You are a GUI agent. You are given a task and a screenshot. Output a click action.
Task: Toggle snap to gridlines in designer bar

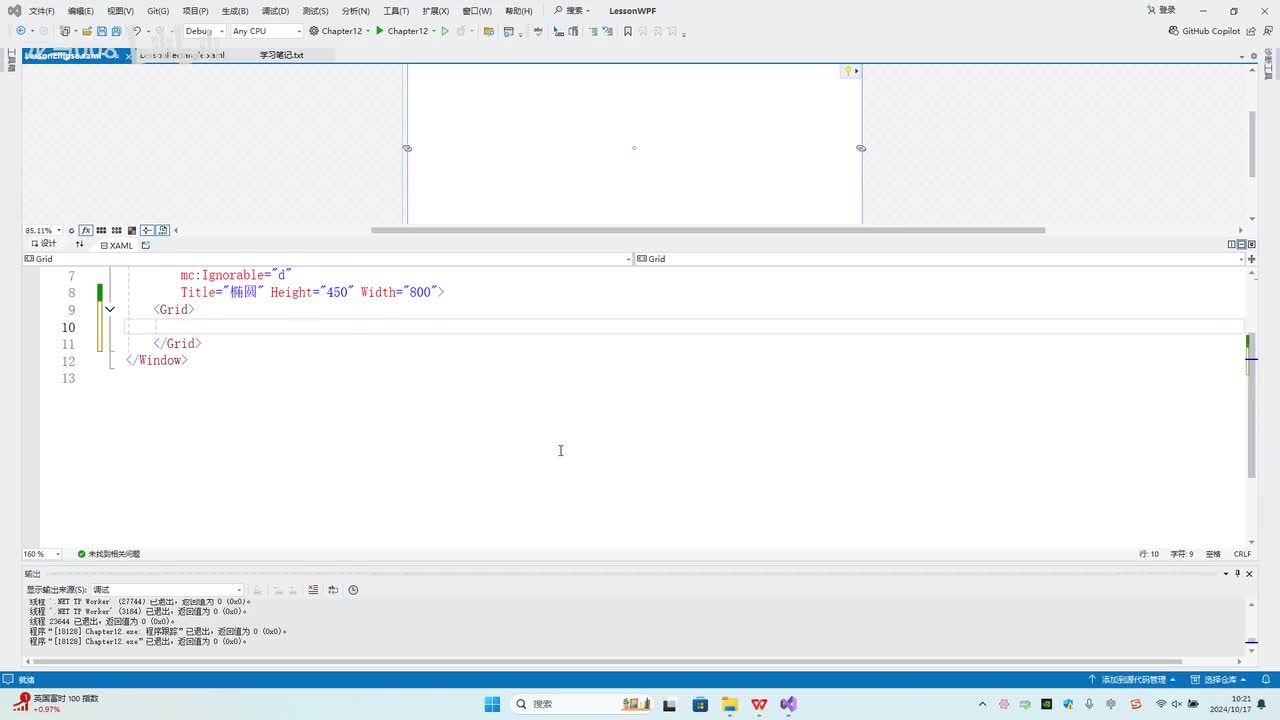click(x=117, y=230)
